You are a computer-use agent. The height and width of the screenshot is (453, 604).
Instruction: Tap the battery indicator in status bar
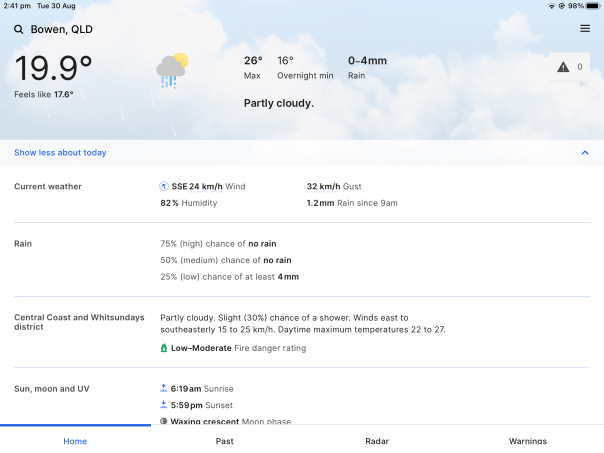click(x=592, y=6)
